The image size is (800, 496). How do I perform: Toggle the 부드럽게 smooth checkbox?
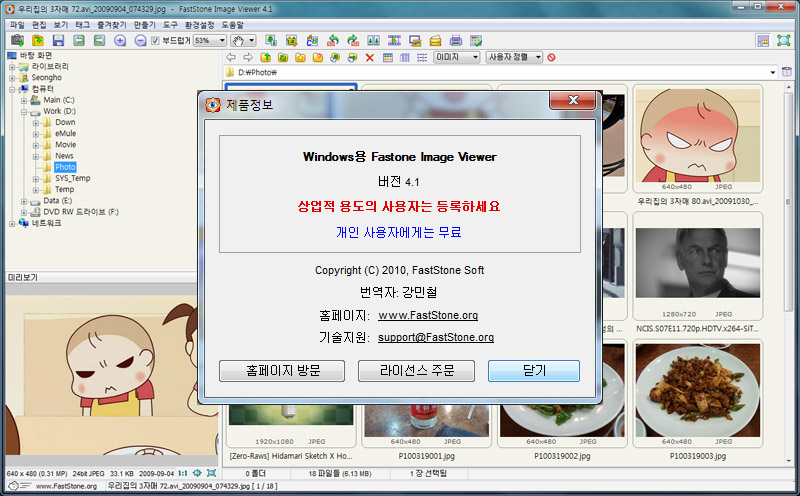coord(155,40)
